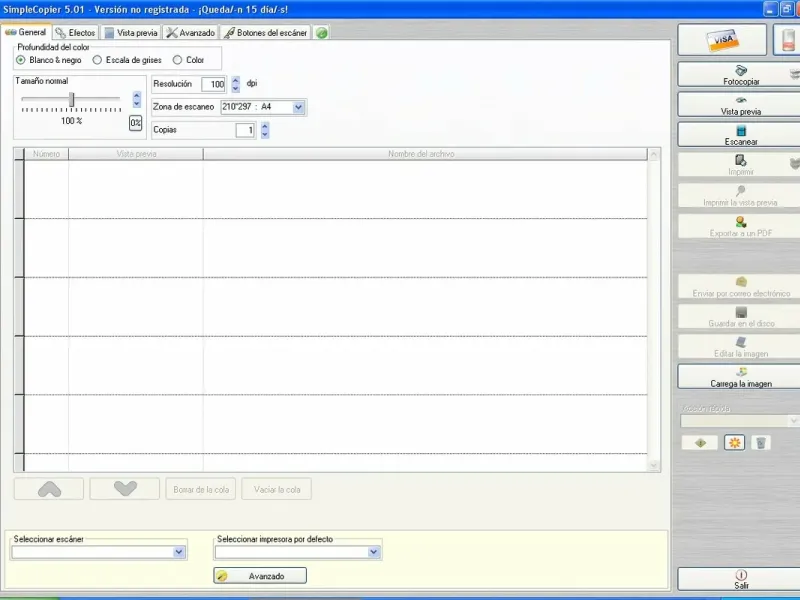Click the size spinner arrows
This screenshot has height=600, width=800.
click(x=137, y=99)
